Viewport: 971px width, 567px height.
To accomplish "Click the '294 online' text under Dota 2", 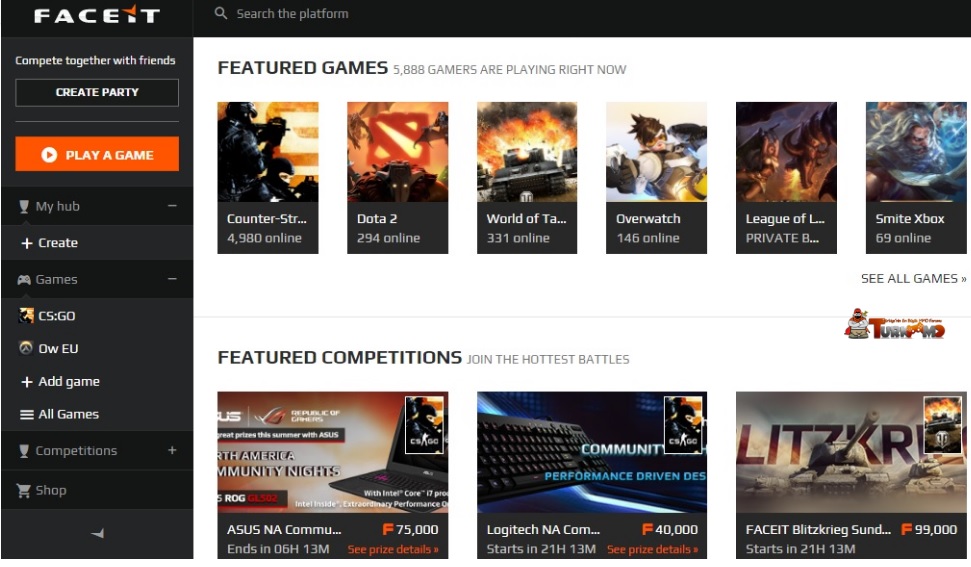I will pyautogui.click(x=388, y=238).
